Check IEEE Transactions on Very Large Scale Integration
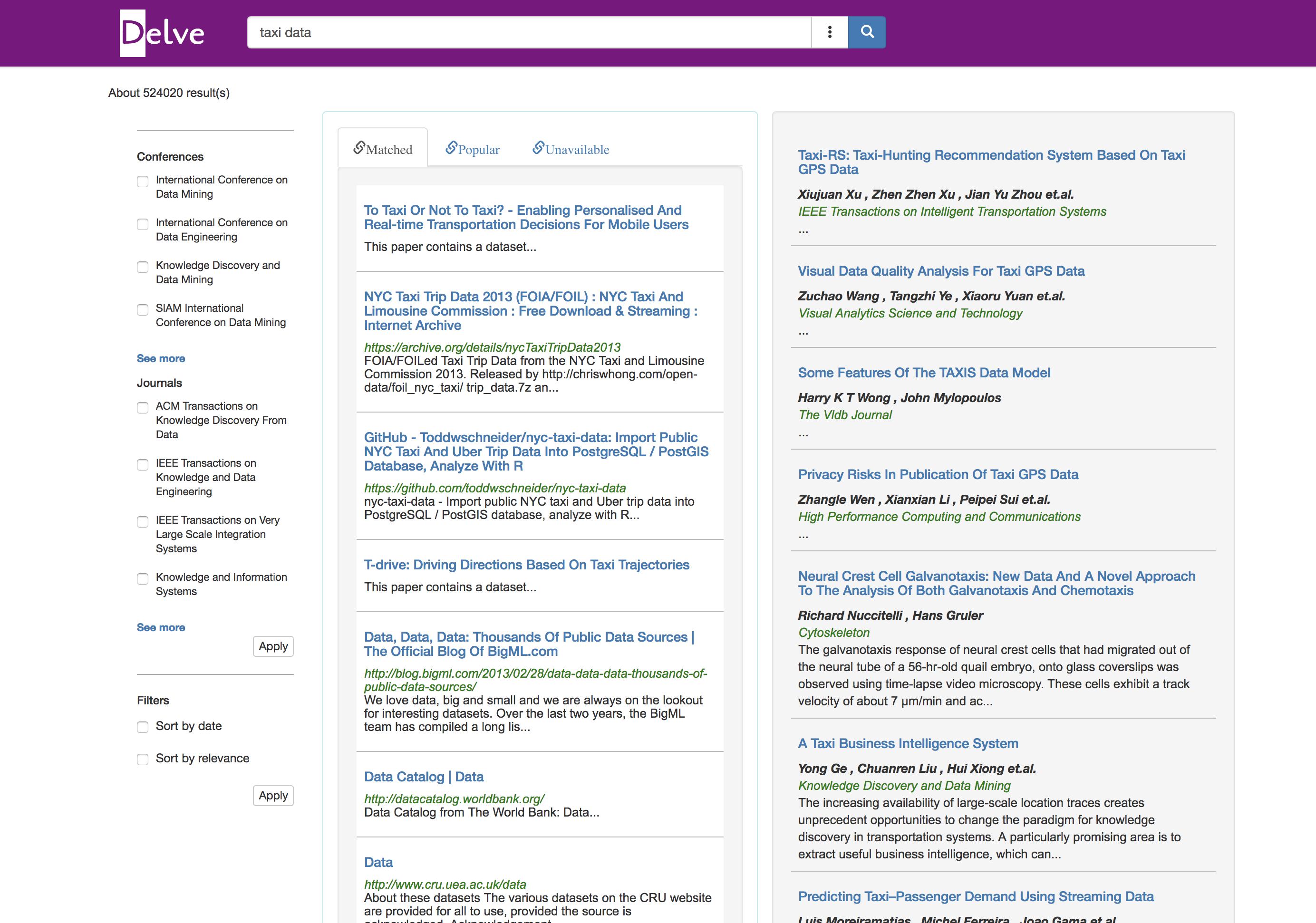Screen dimensions: 1316x923 tap(143, 521)
